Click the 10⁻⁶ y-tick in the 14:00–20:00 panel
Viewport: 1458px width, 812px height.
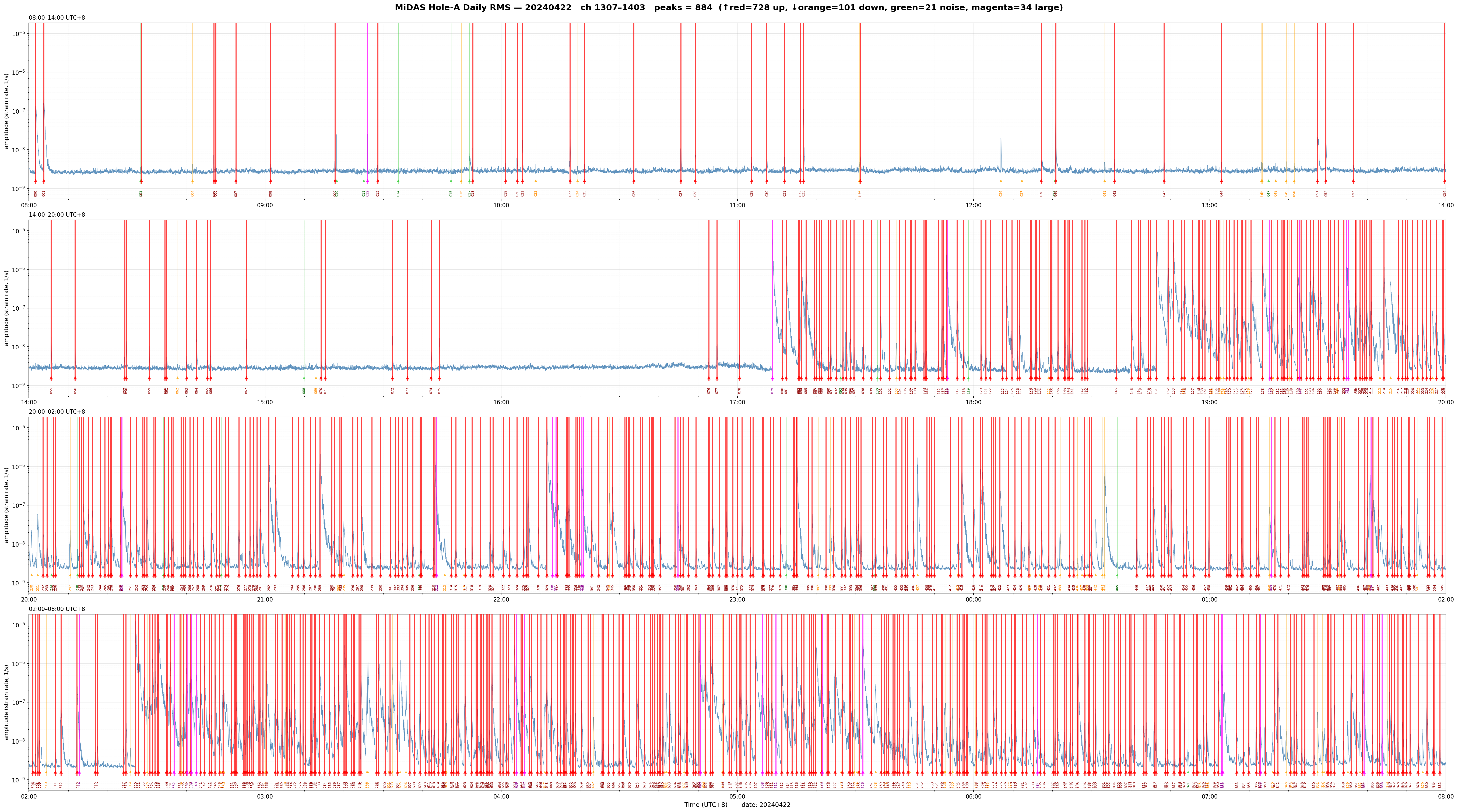[19, 269]
